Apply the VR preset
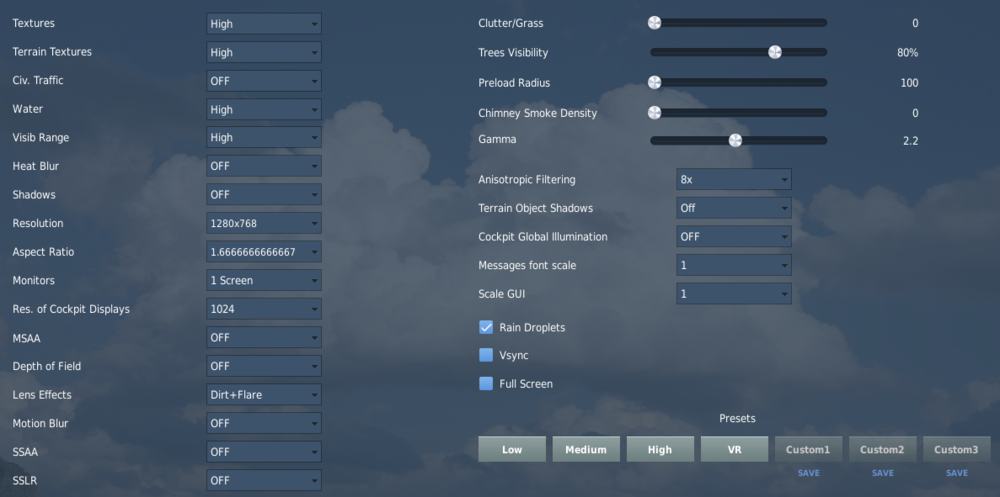Screen dimensions: 1000x497 pyautogui.click(x=734, y=449)
